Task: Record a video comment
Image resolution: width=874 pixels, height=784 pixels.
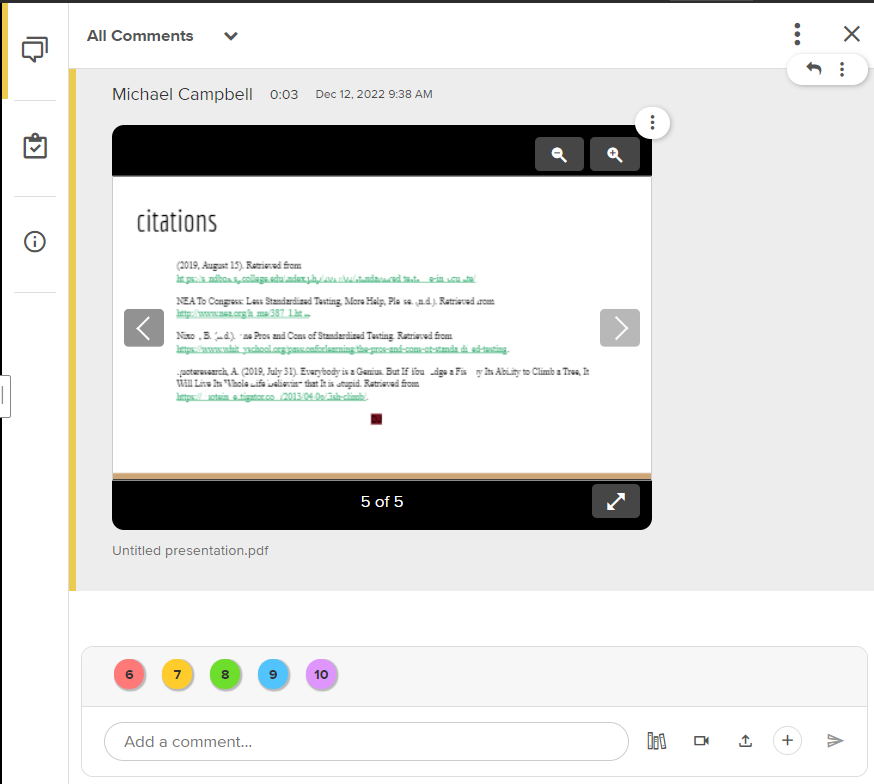Action: coord(701,741)
